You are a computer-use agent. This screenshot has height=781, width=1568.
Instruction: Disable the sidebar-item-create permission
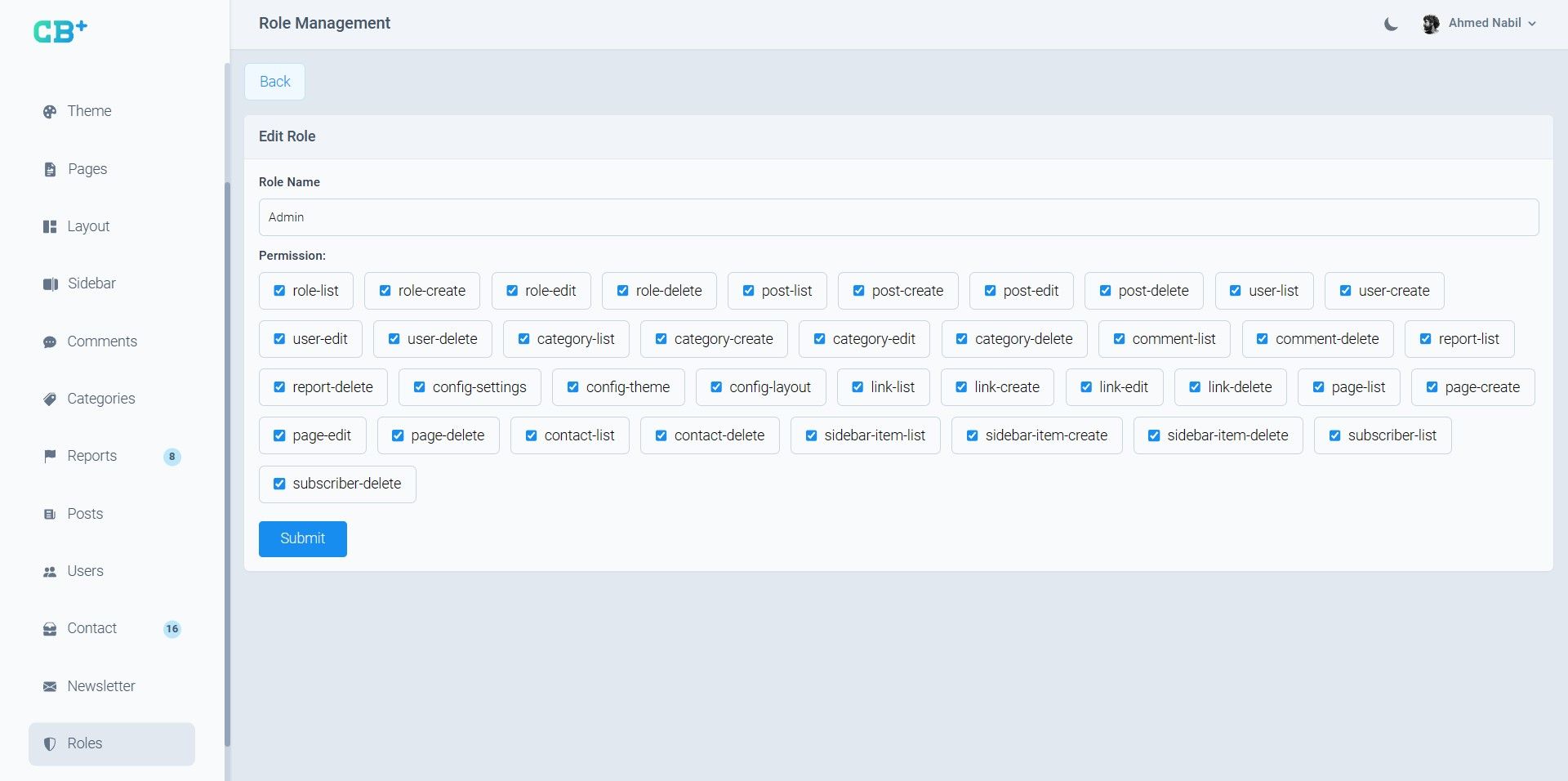pos(972,435)
